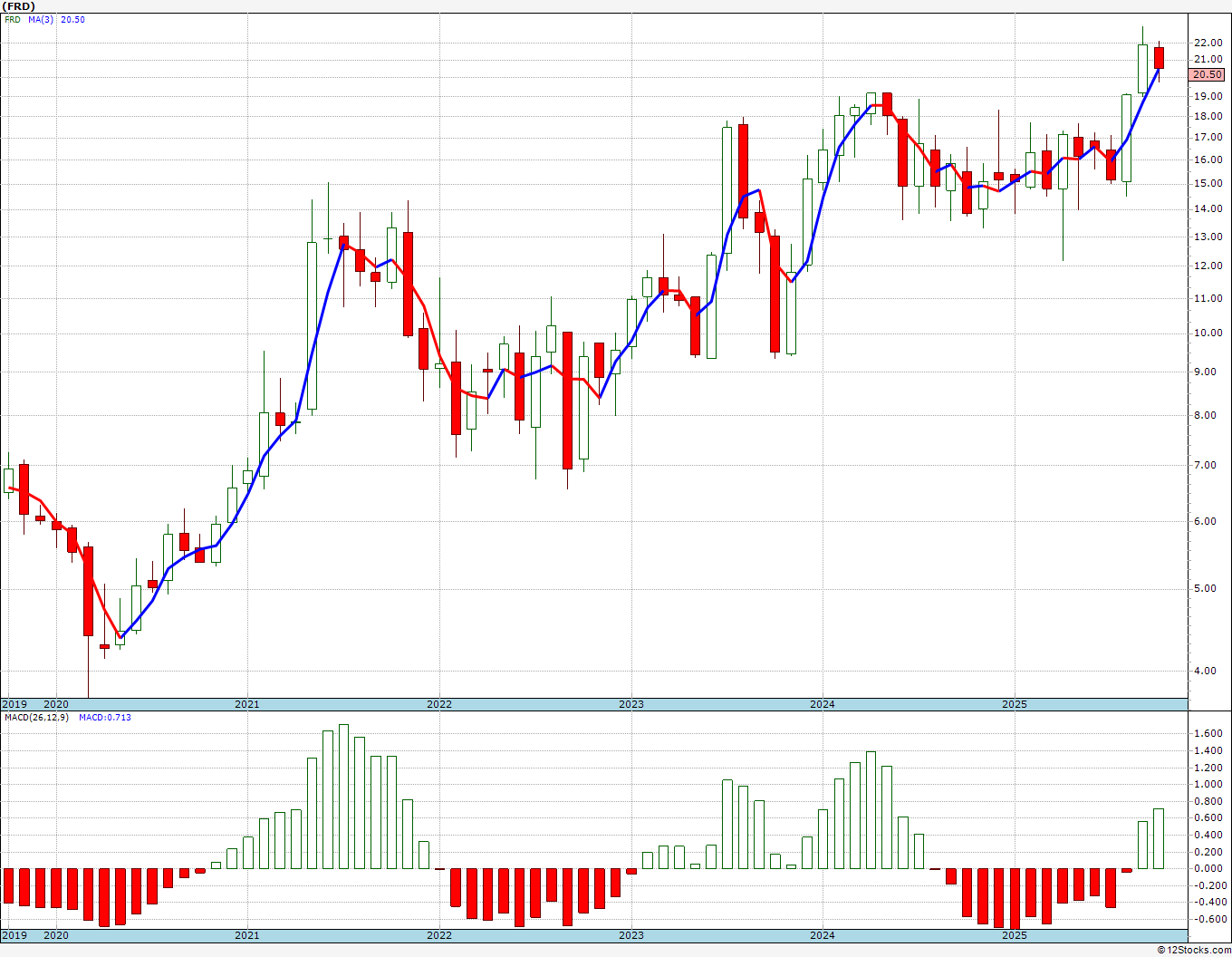Screen dimensions: 1232x957
Task: Click the 15.00 price axis label
Action: point(1208,183)
